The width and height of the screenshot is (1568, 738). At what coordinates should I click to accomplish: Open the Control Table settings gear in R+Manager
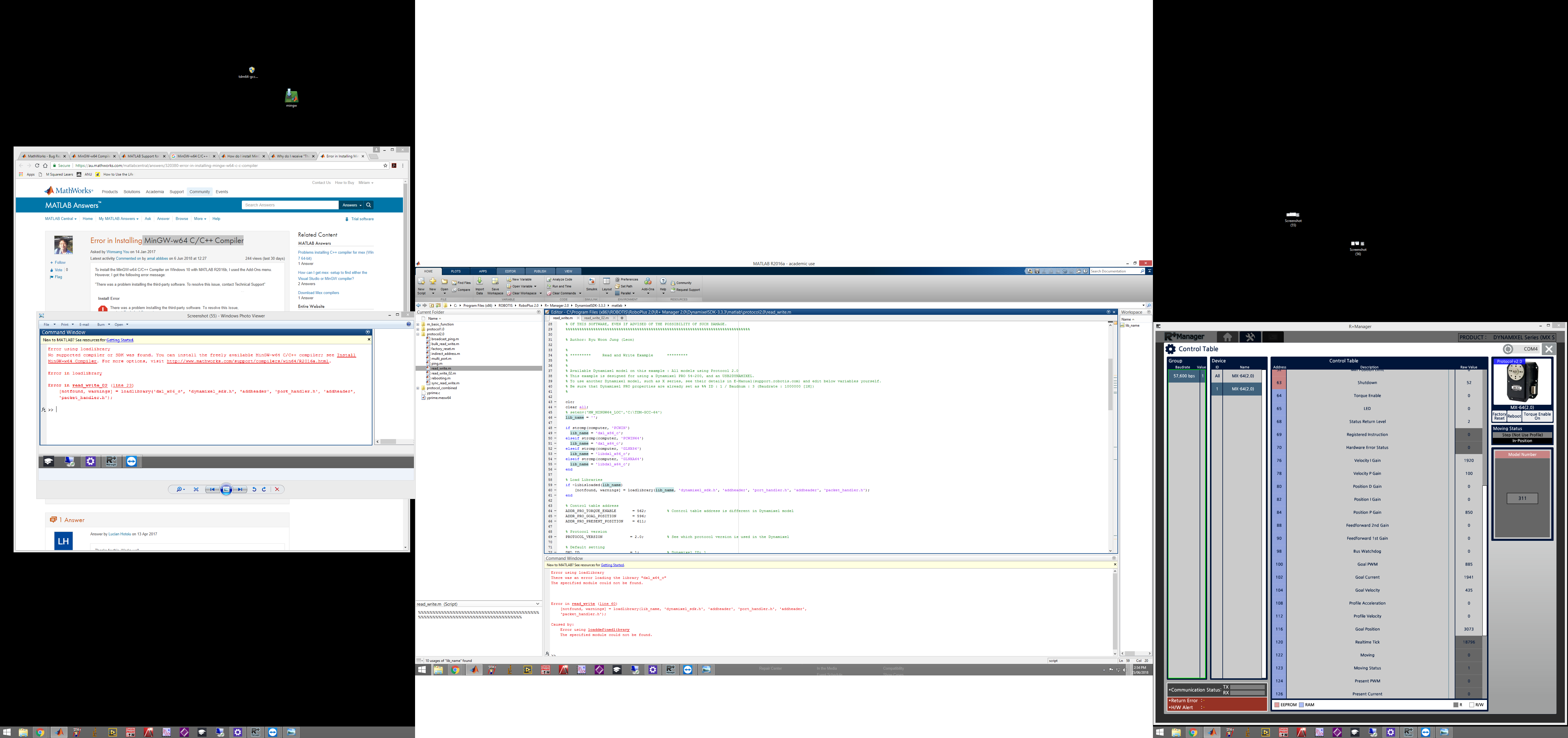click(1171, 349)
